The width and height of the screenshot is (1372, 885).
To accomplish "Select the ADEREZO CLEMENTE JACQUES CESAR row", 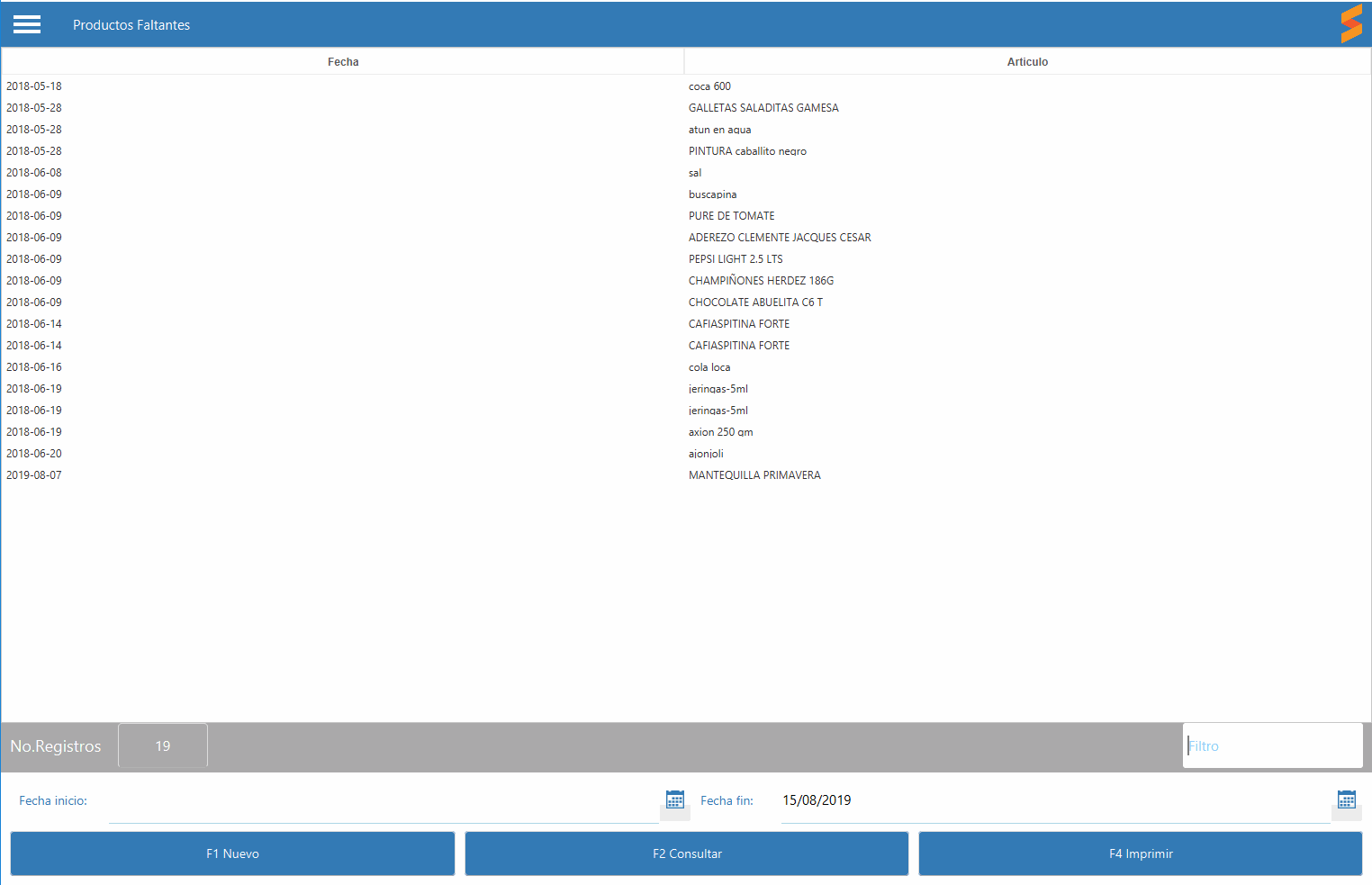I will click(780, 238).
